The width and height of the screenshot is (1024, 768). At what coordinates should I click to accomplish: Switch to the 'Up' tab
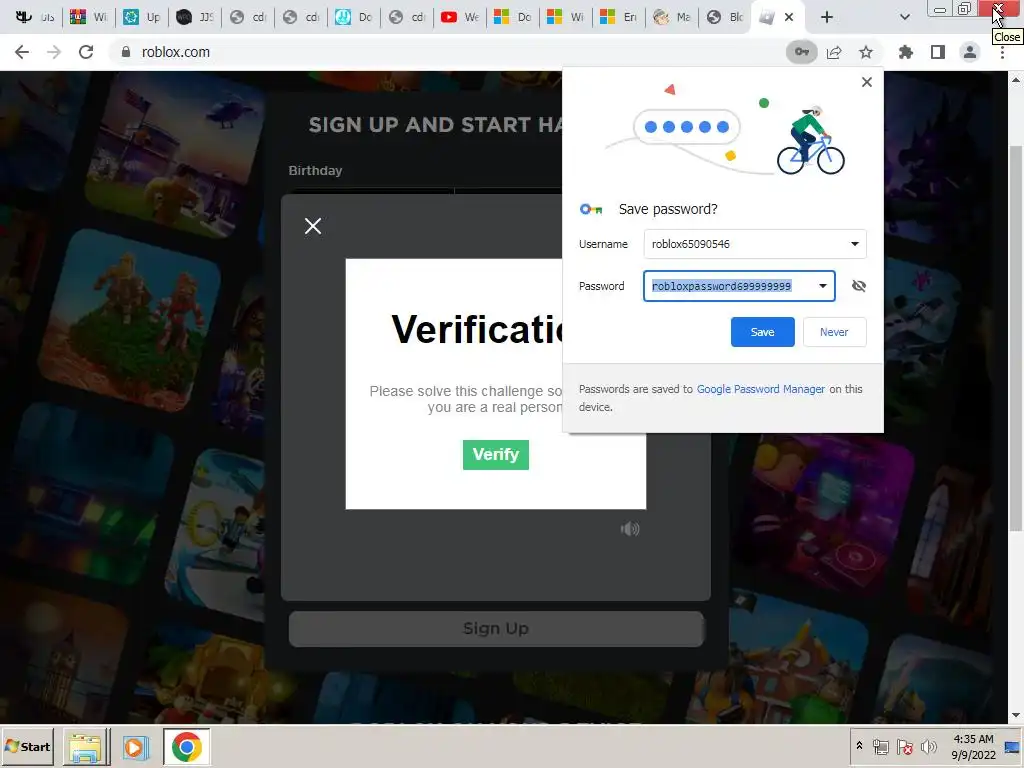[x=142, y=17]
